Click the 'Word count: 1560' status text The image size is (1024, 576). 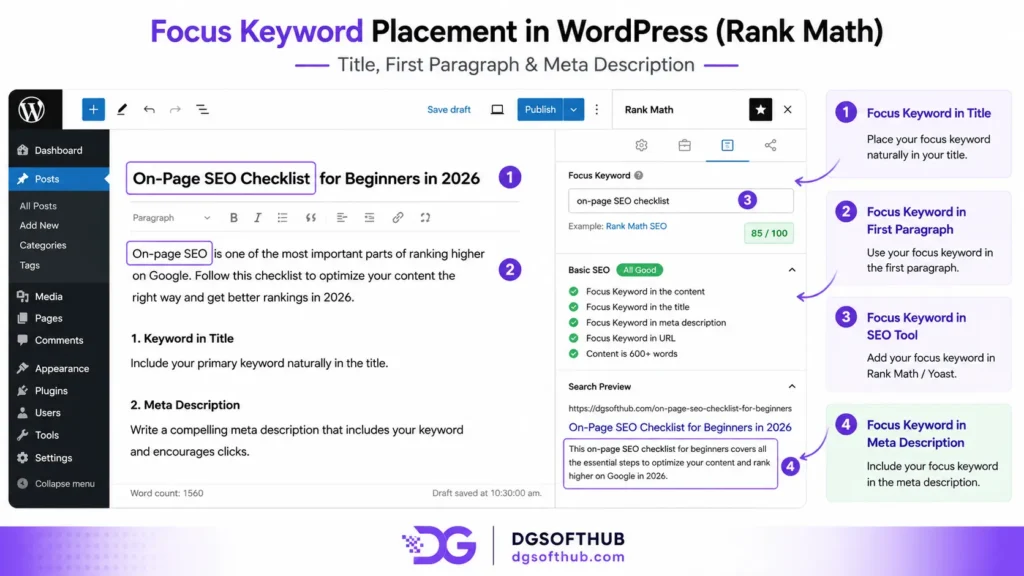(167, 493)
